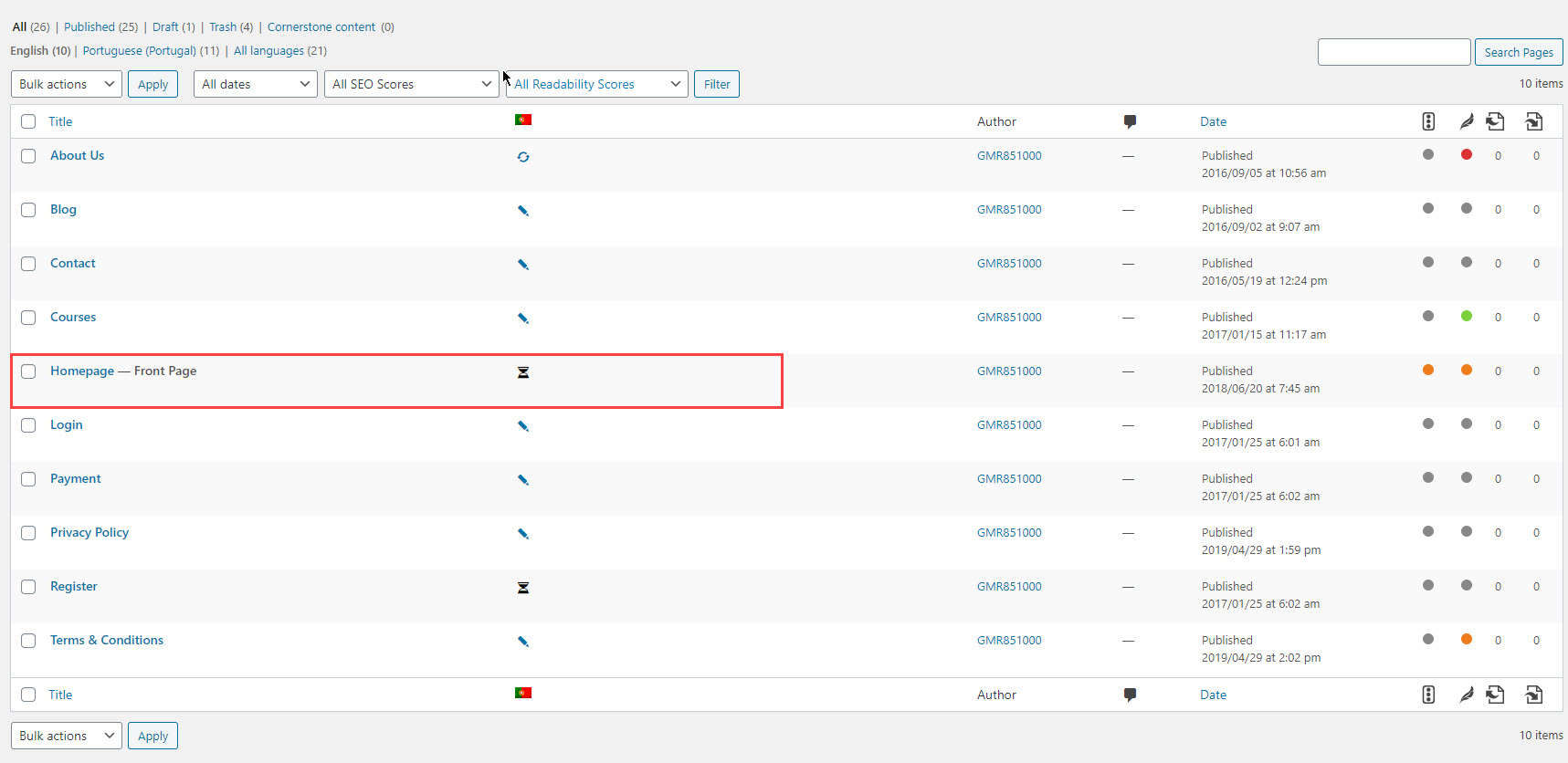The width and height of the screenshot is (1568, 763).
Task: Click the sync icon in About Us row
Action: pos(523,157)
